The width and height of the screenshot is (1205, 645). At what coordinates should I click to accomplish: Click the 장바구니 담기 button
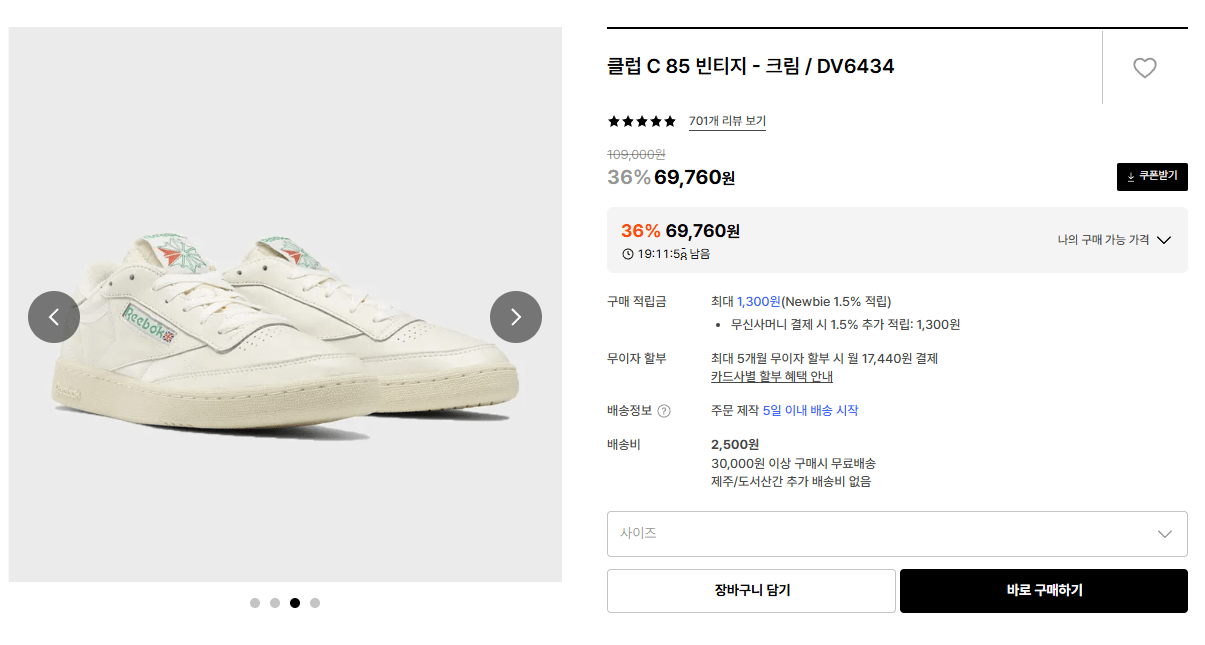(x=752, y=591)
